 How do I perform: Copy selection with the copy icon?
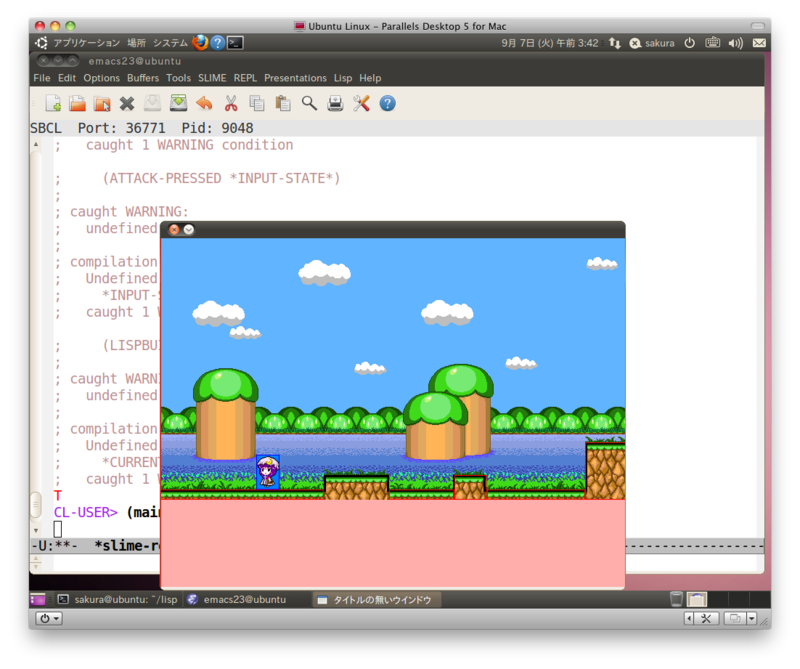click(x=257, y=104)
